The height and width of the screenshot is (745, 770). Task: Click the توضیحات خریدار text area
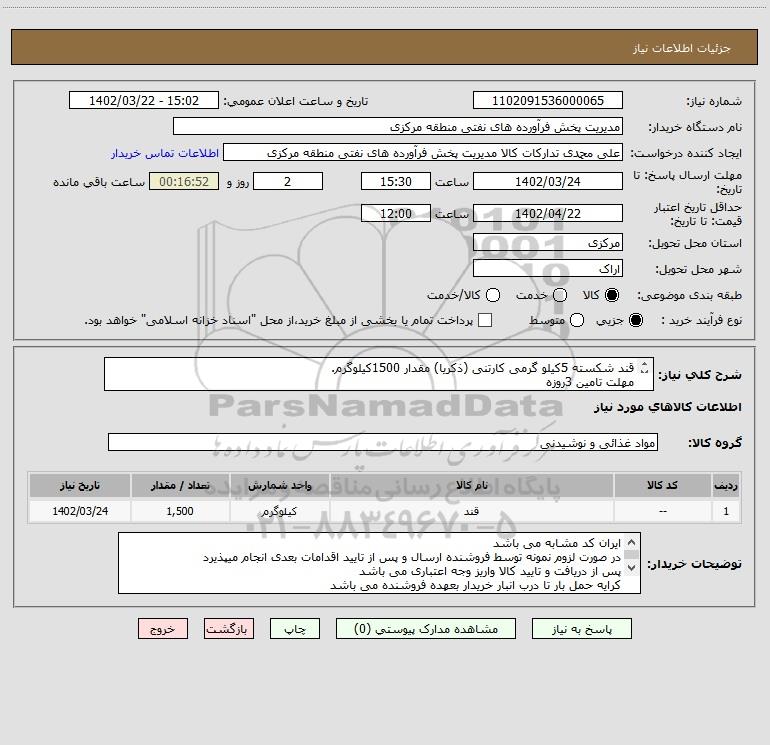point(379,563)
